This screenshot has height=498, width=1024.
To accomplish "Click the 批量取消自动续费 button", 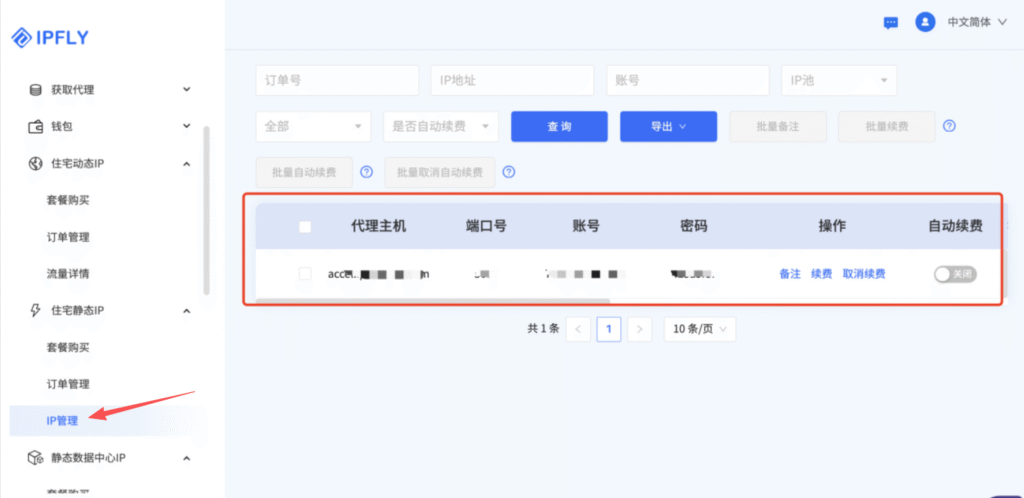I will coord(440,172).
